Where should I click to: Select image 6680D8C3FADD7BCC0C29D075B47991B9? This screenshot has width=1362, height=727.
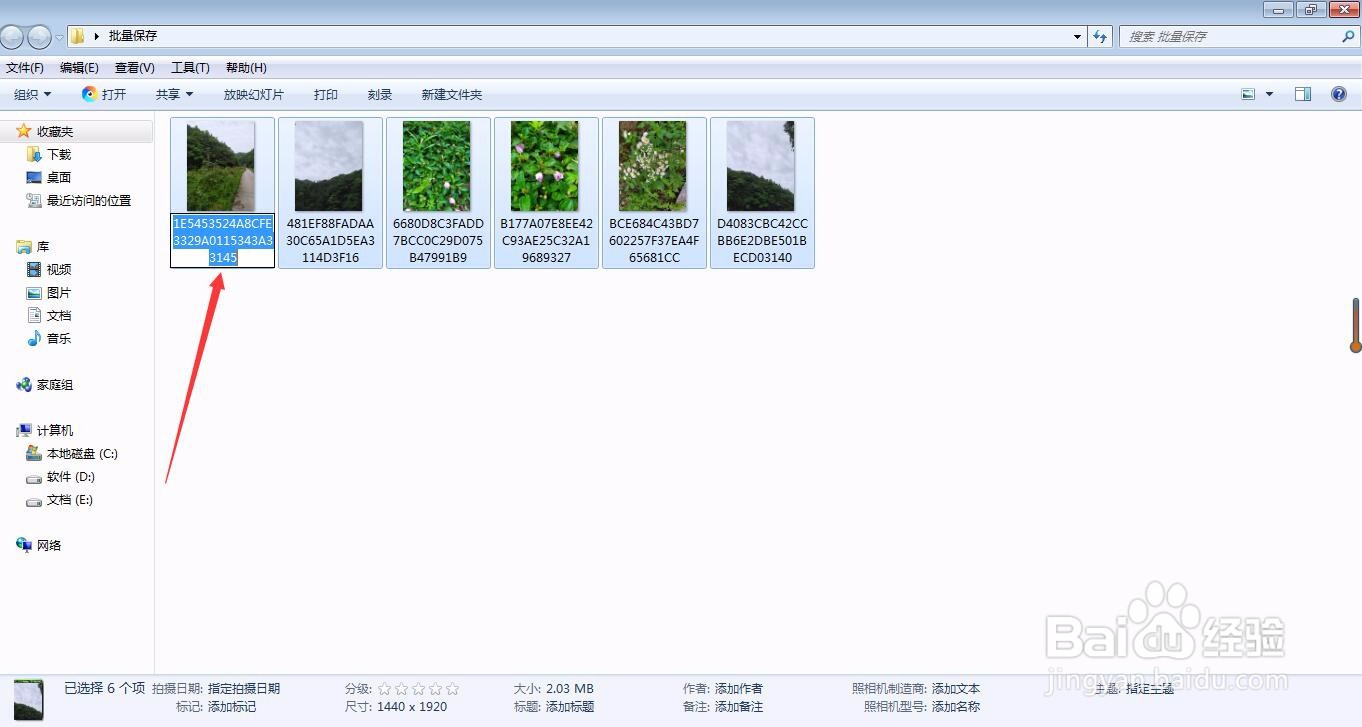pos(438,193)
